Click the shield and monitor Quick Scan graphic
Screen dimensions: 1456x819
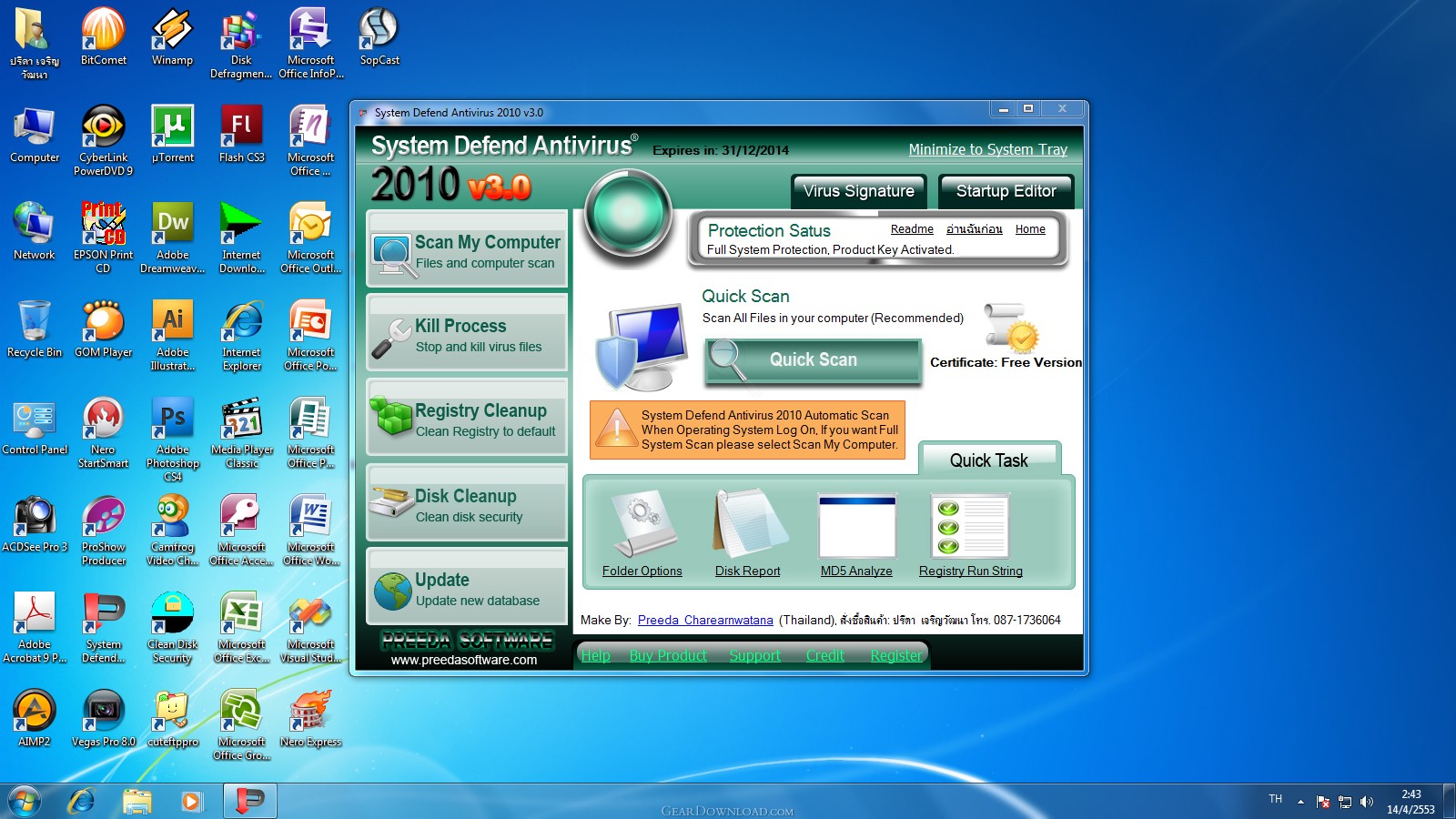point(642,348)
